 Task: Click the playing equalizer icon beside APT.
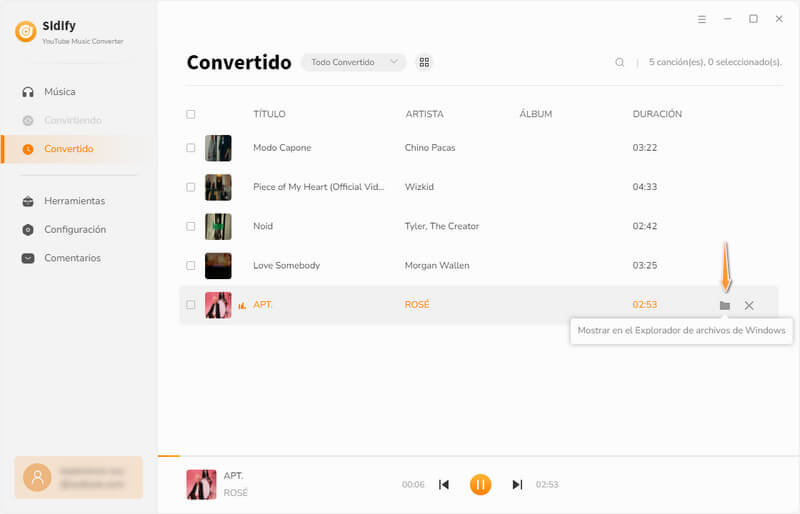coord(242,306)
